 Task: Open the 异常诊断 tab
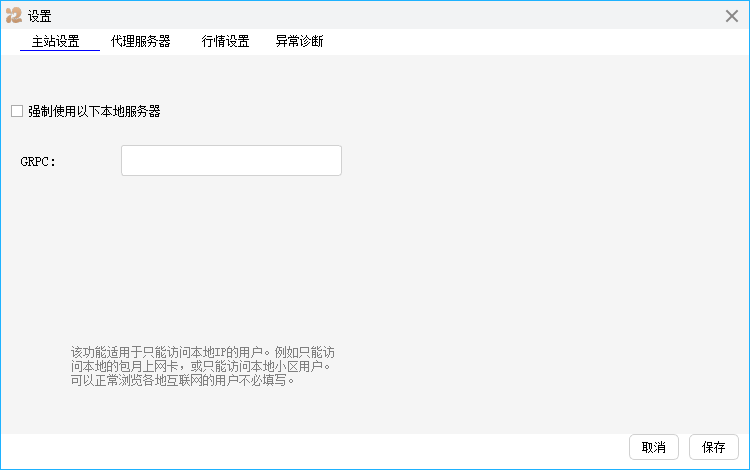click(x=299, y=42)
